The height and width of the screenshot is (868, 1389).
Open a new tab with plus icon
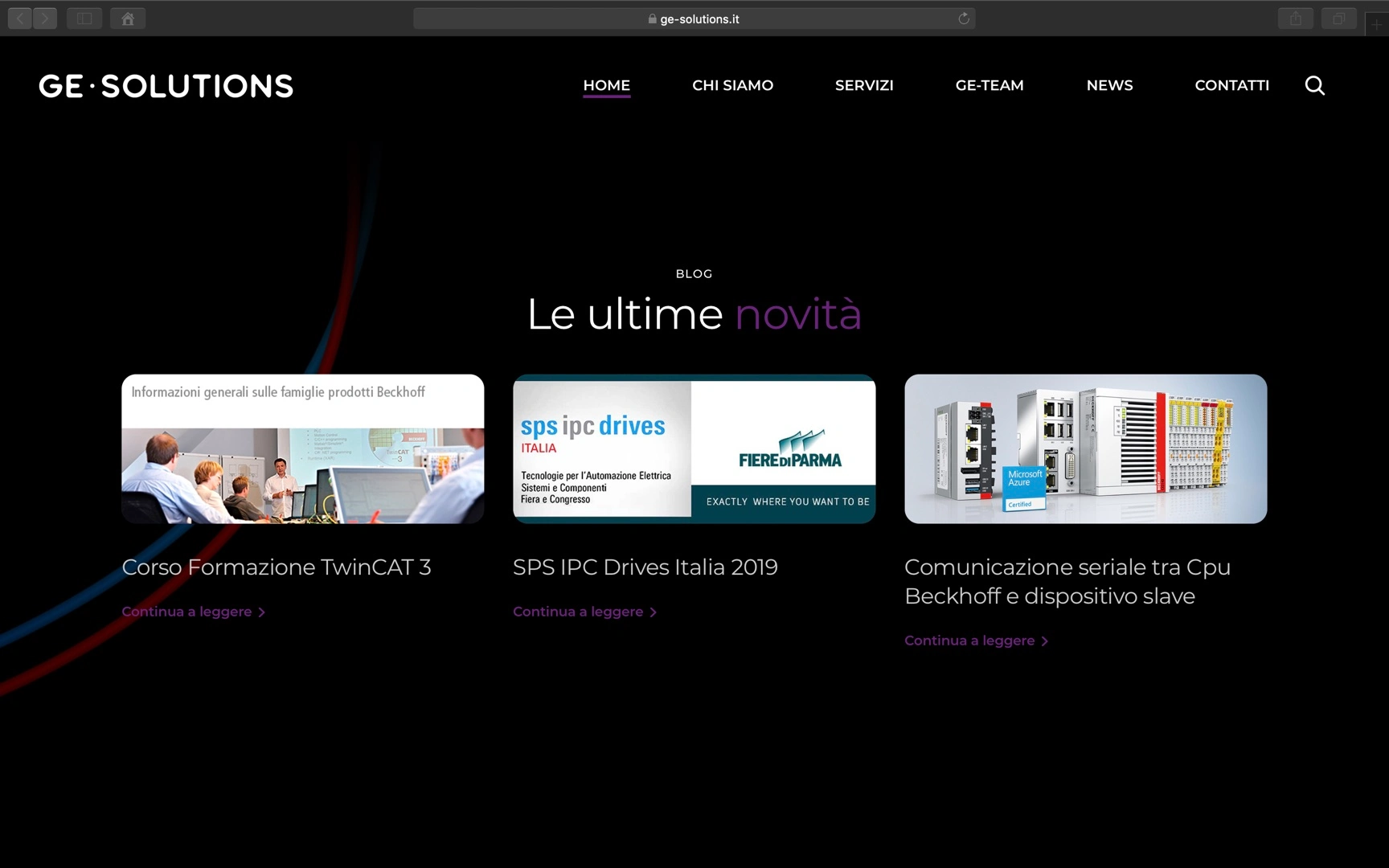(x=1377, y=24)
